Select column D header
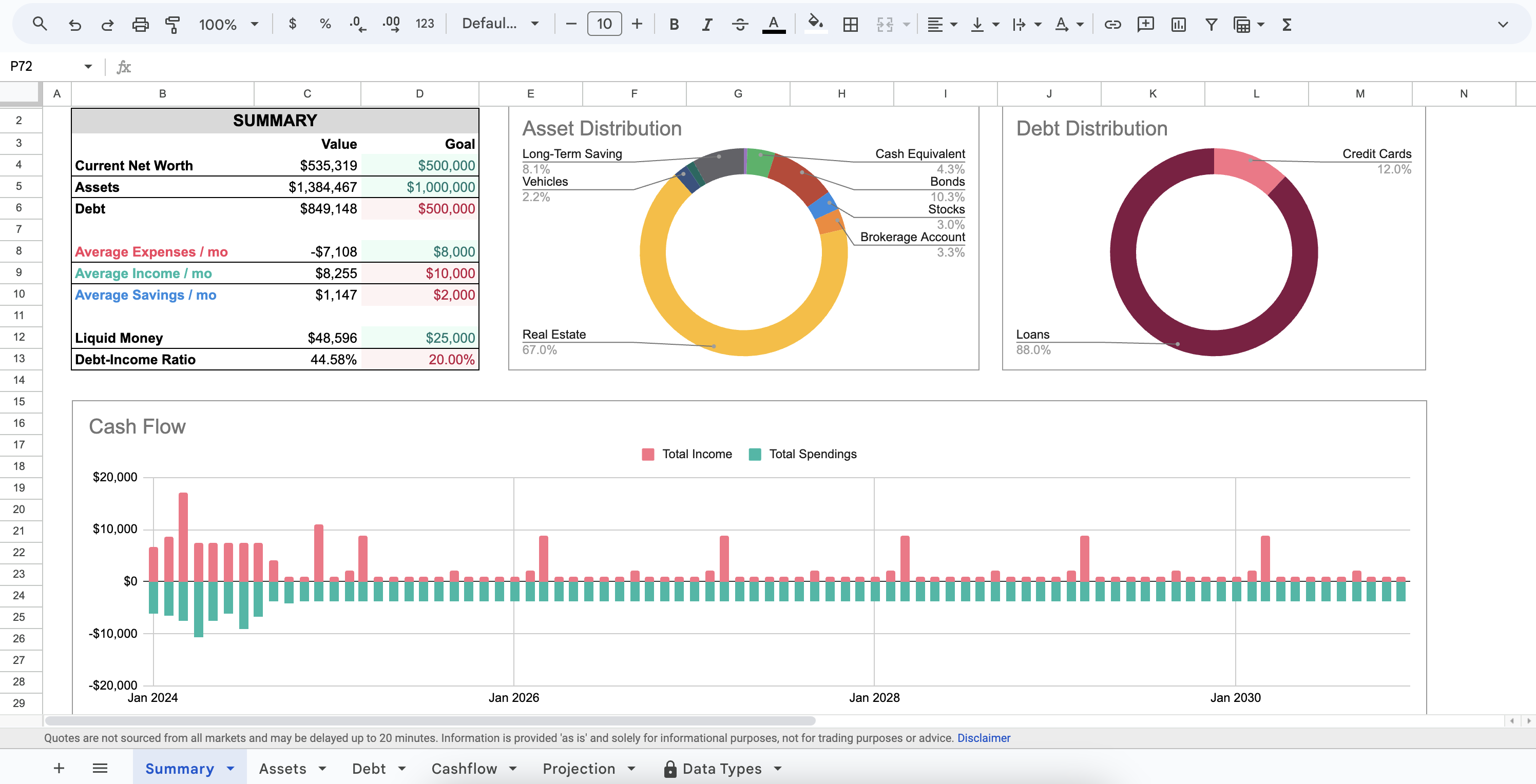1536x784 pixels. pyautogui.click(x=420, y=93)
